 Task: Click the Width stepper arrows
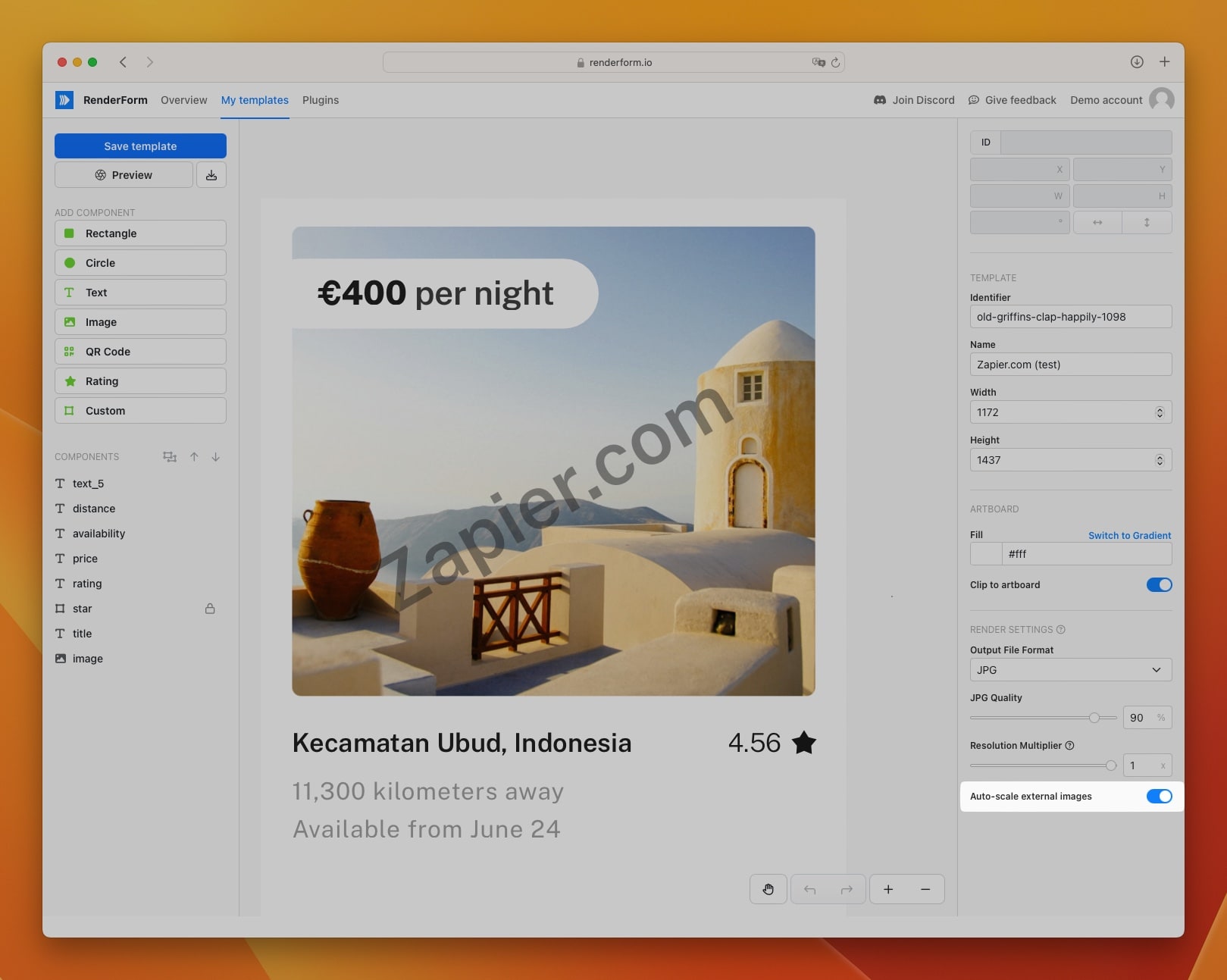click(1160, 412)
